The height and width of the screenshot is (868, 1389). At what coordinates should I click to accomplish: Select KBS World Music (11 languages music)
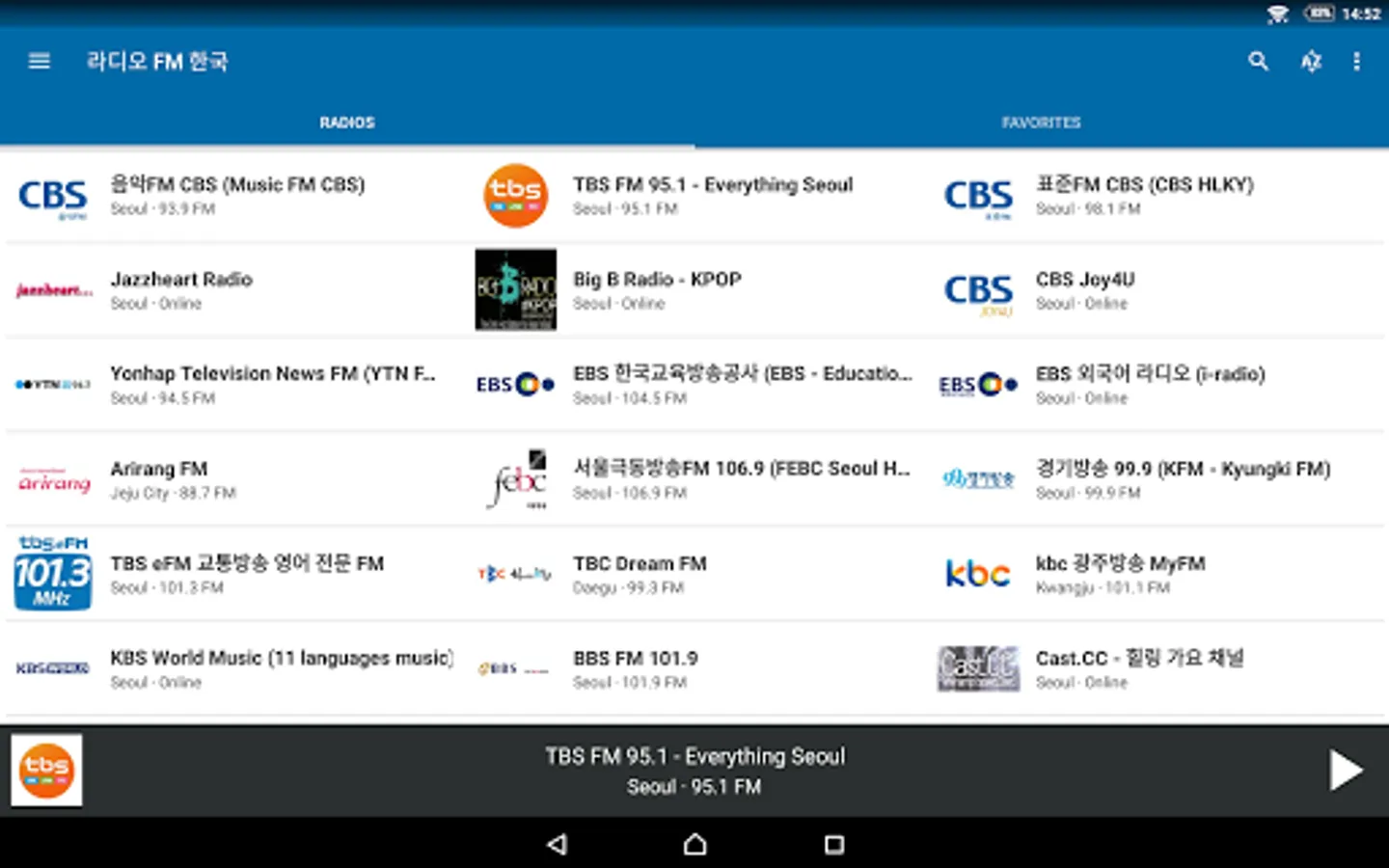pyautogui.click(x=282, y=658)
